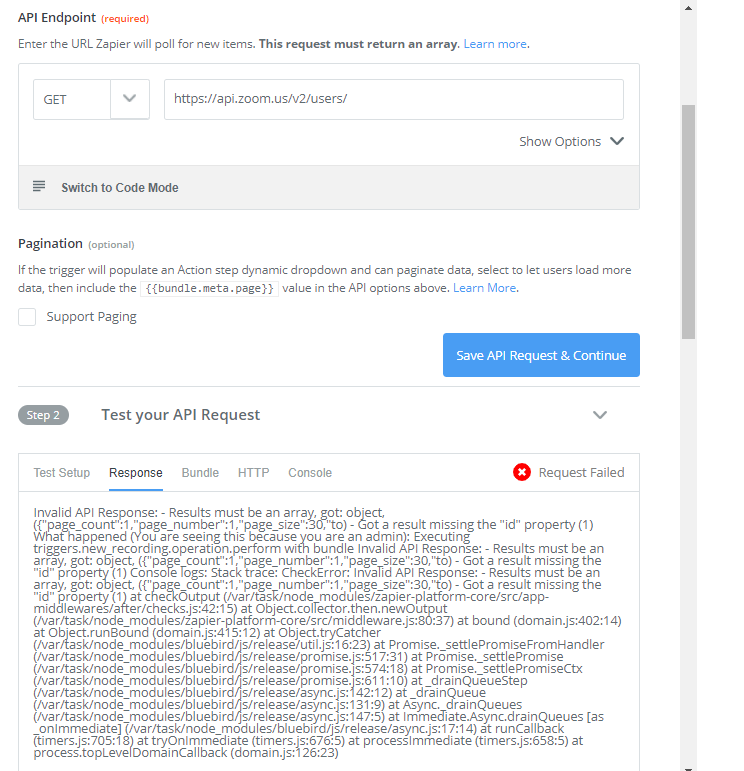Screen dimensions: 744x771
Task: Collapse the Test your API Request section
Action: (x=600, y=415)
